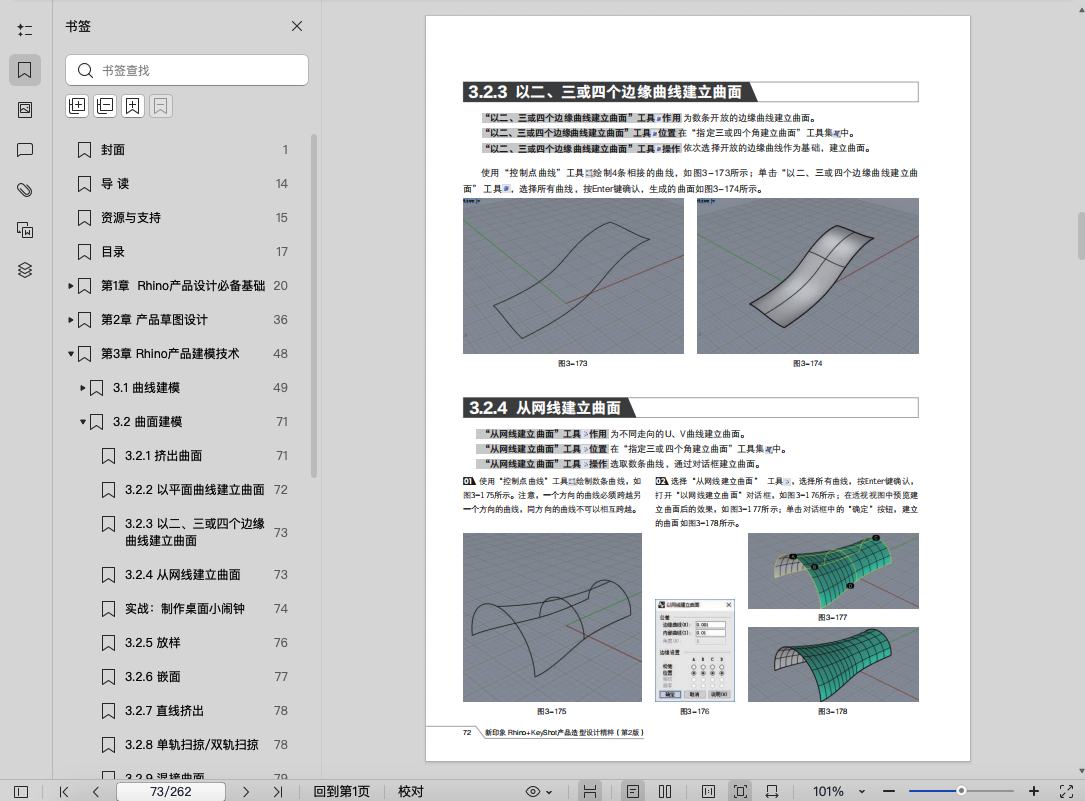Add a new bookmark icon
This screenshot has width=1085, height=801.
pyautogui.click(x=133, y=106)
